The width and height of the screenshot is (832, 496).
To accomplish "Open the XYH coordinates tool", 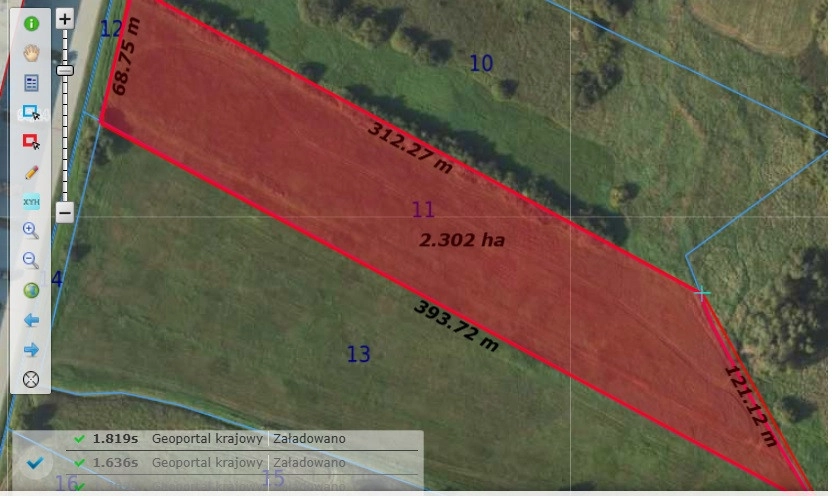I will (x=31, y=201).
